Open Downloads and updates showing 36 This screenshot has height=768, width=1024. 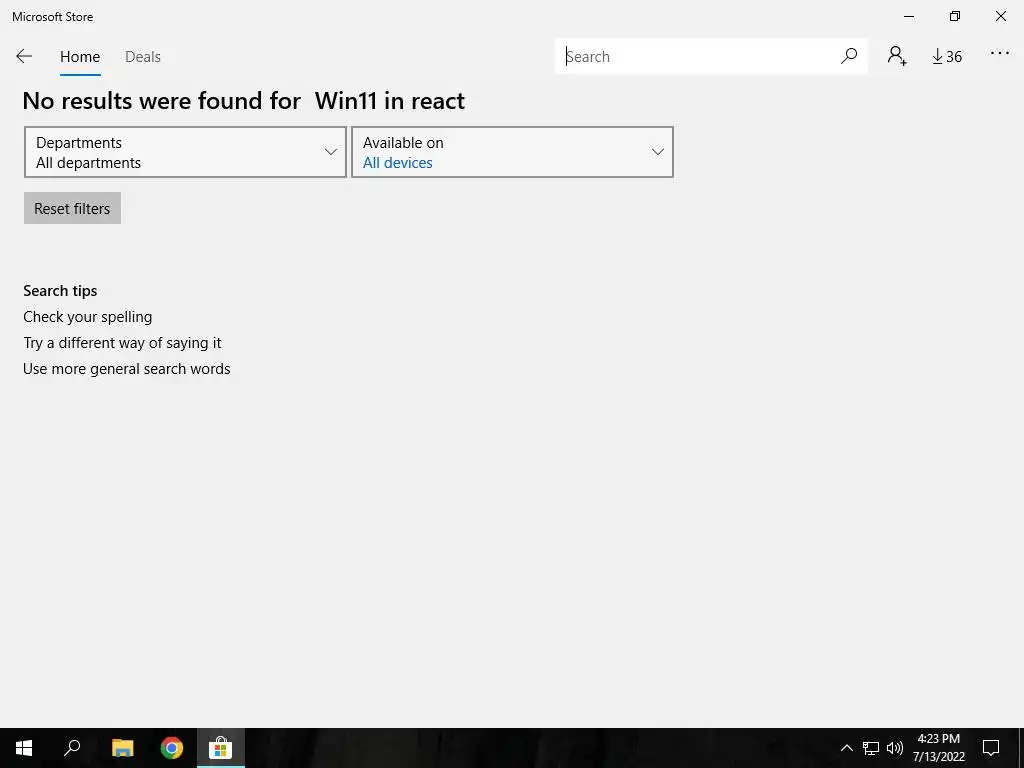pyautogui.click(x=947, y=57)
